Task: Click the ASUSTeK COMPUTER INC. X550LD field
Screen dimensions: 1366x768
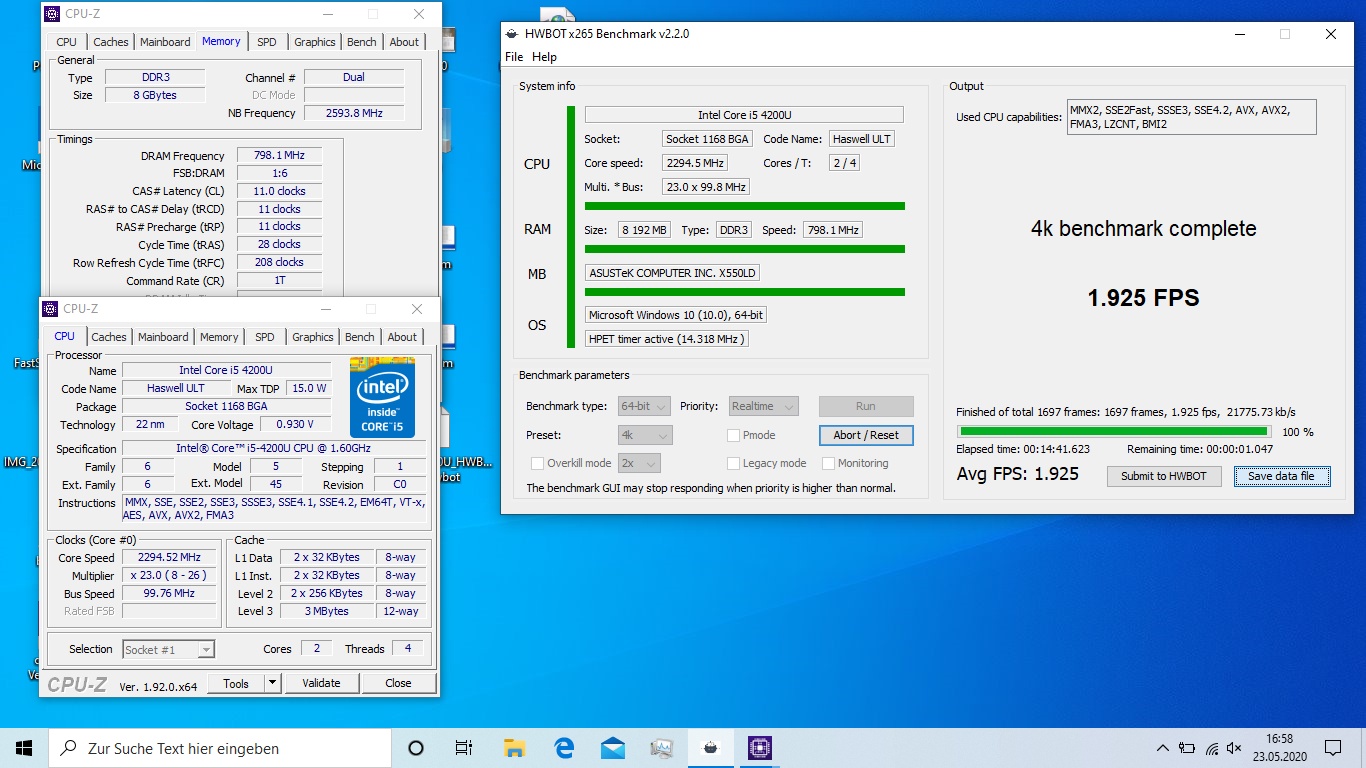Action: pos(672,273)
